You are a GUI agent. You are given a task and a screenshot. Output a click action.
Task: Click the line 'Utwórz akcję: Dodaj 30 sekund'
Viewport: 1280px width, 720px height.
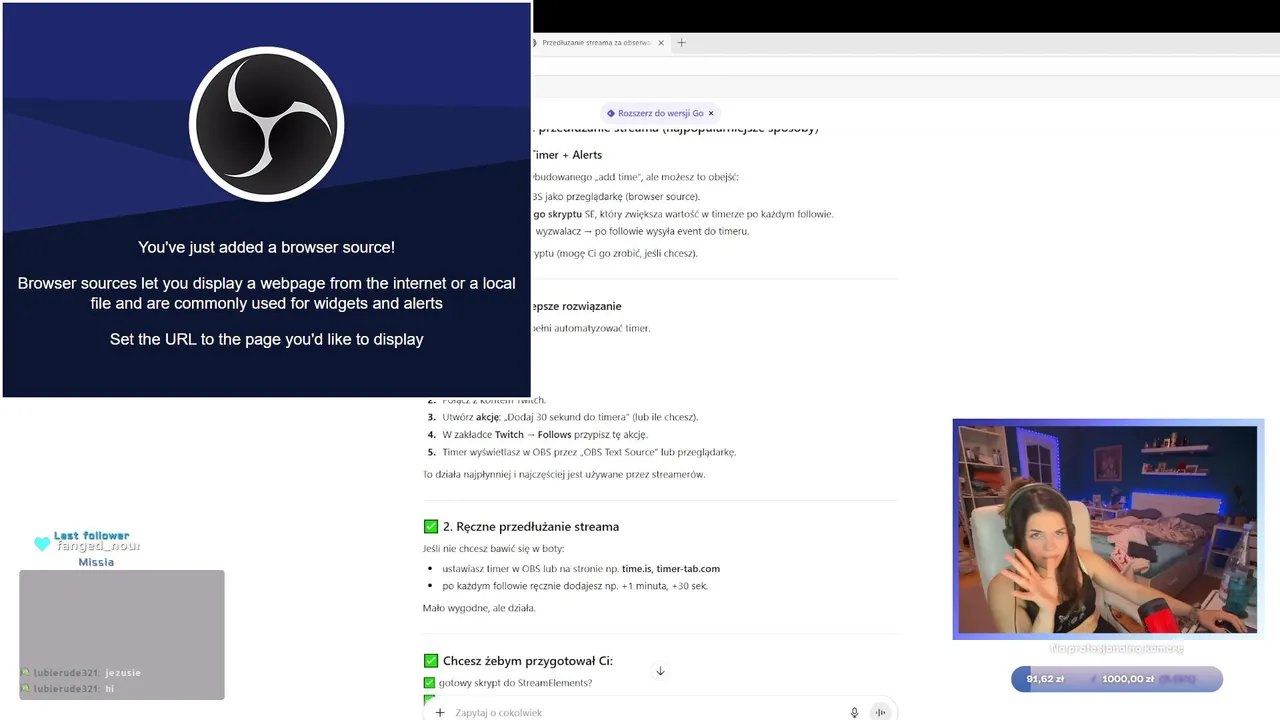tap(570, 417)
